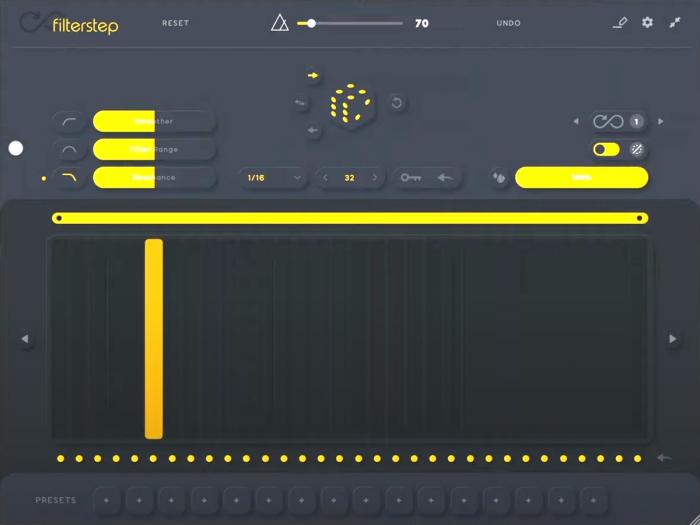This screenshot has width=700, height=525.
Task: Adjust the yellow 100% mix slider
Action: (x=581, y=178)
